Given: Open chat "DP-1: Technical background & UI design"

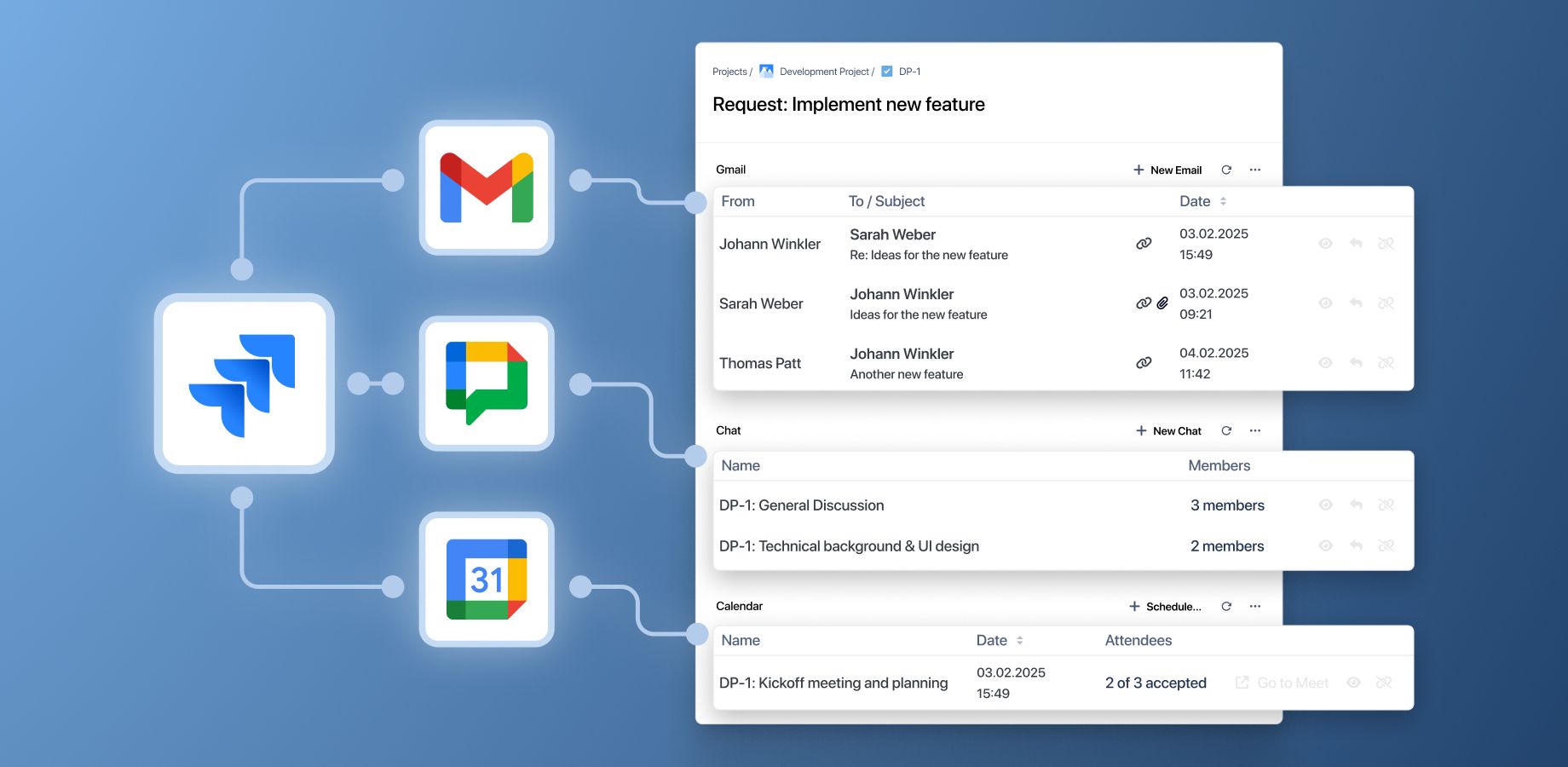Looking at the screenshot, I should pyautogui.click(x=849, y=546).
